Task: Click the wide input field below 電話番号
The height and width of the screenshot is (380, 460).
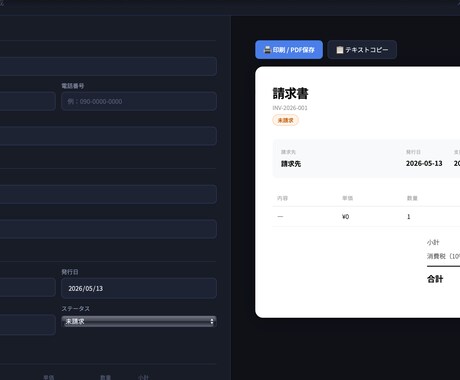Action: 108,136
